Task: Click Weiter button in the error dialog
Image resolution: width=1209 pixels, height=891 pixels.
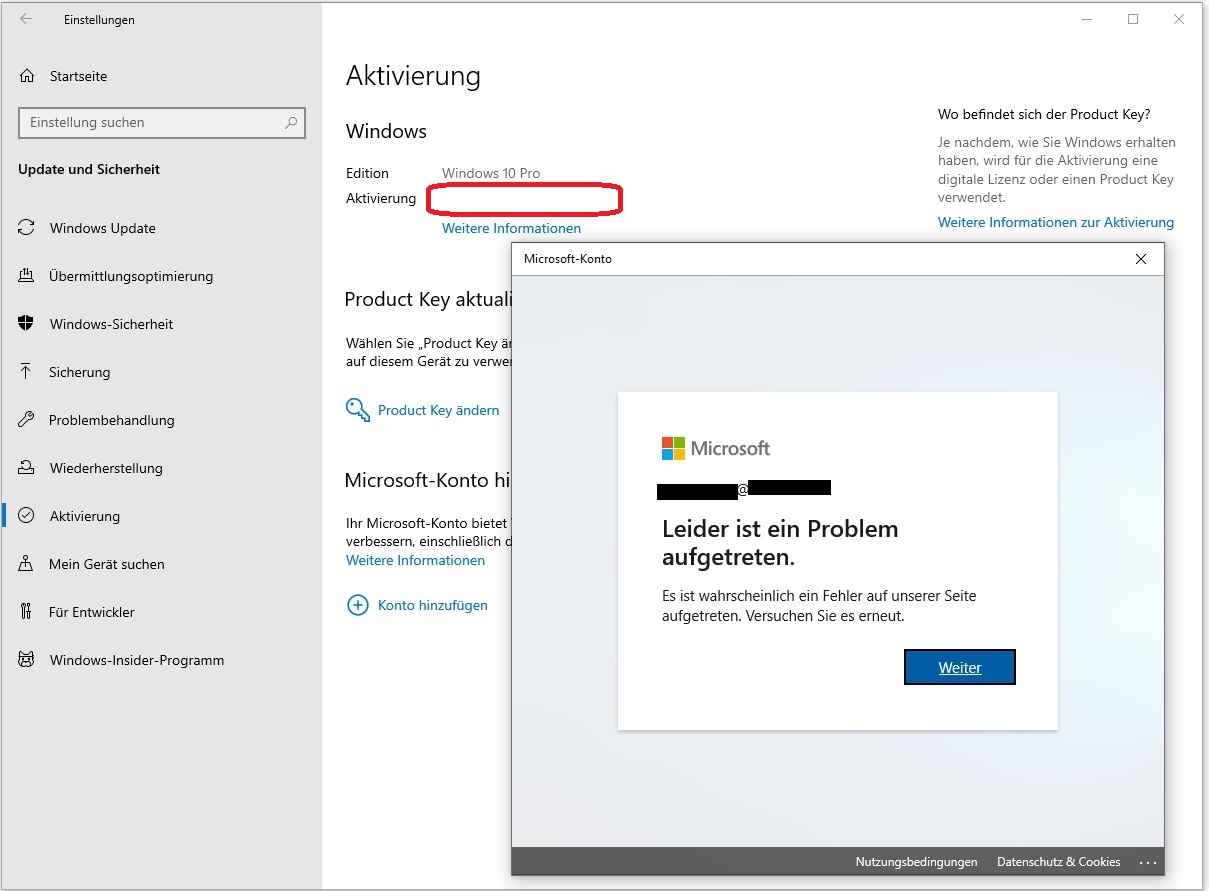Action: (x=960, y=668)
